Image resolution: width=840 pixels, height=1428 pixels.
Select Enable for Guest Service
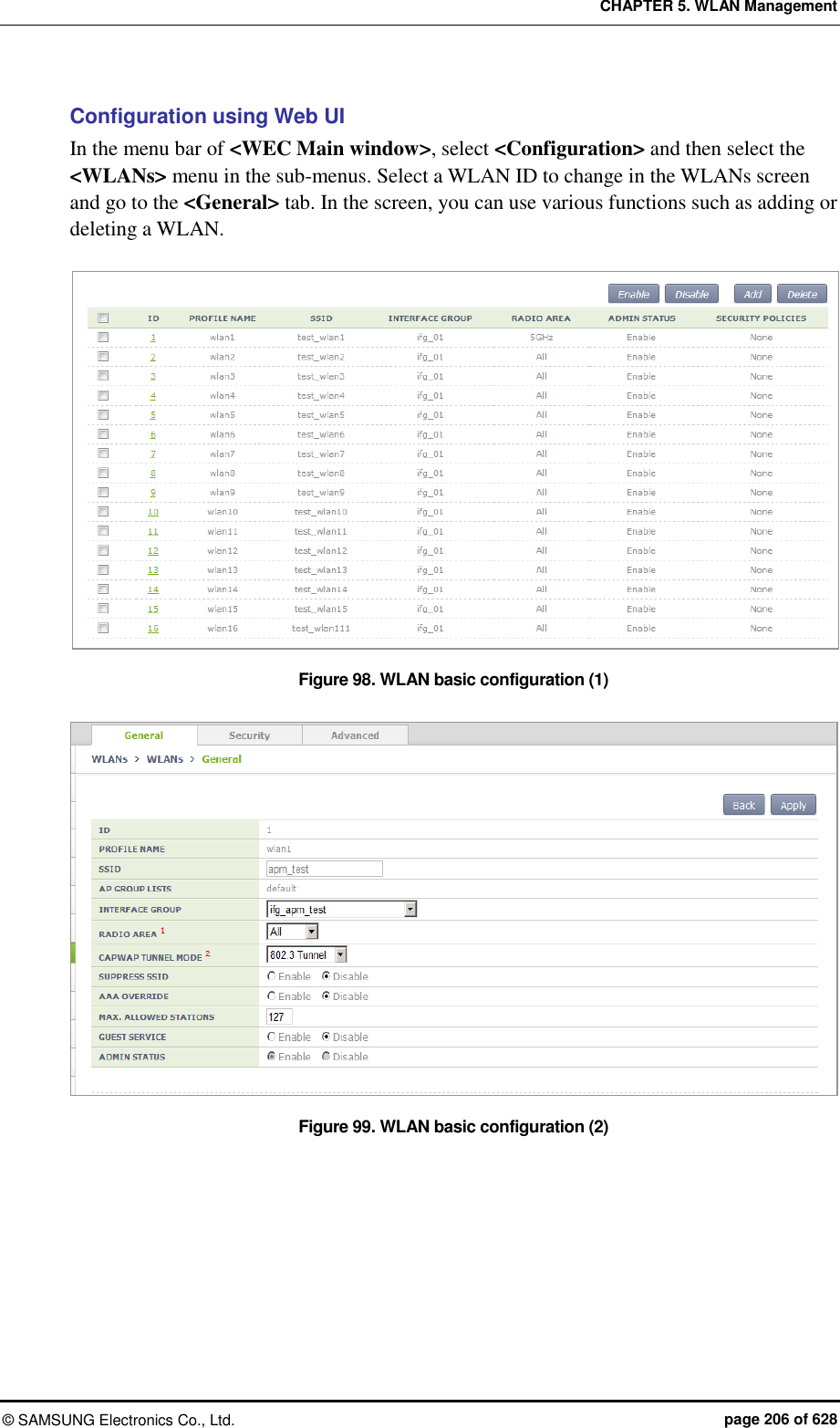pos(272,1037)
